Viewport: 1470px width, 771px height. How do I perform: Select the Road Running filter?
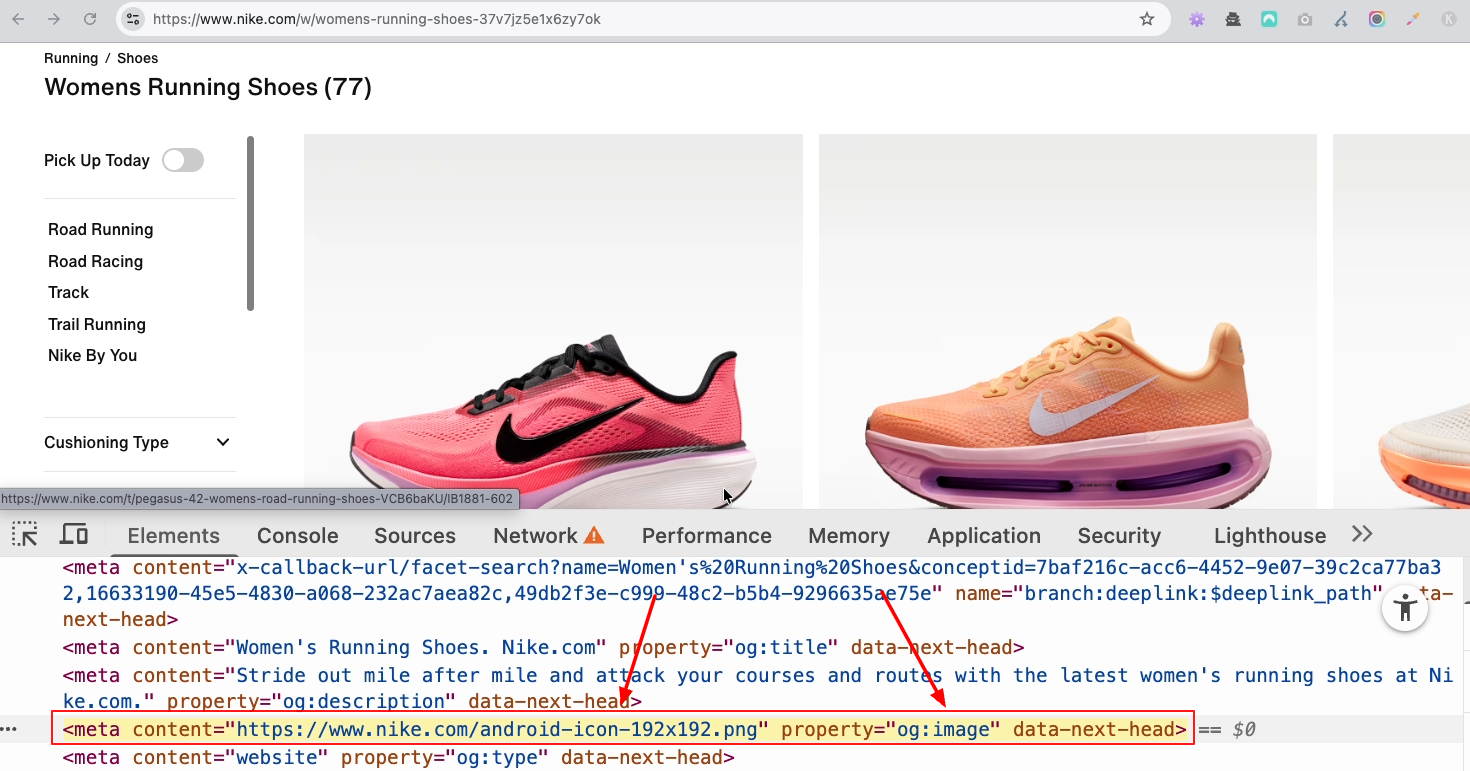click(100, 229)
